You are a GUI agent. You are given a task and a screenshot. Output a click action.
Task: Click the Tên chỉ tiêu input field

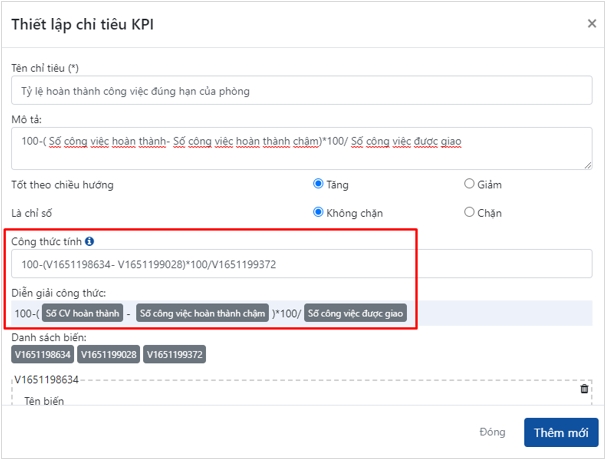301,91
